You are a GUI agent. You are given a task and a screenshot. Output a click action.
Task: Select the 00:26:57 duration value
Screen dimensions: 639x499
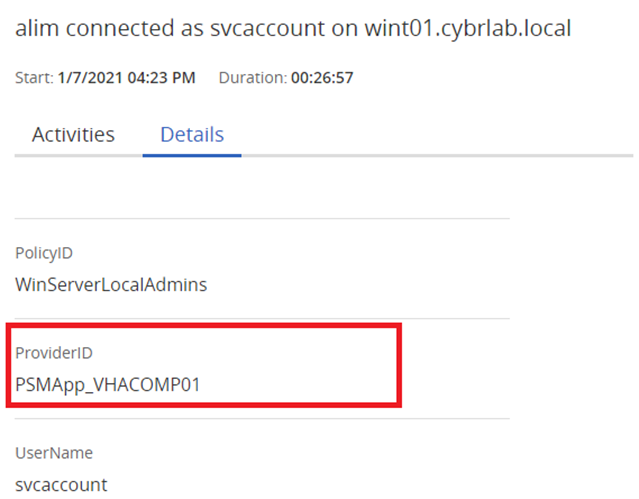(x=322, y=78)
